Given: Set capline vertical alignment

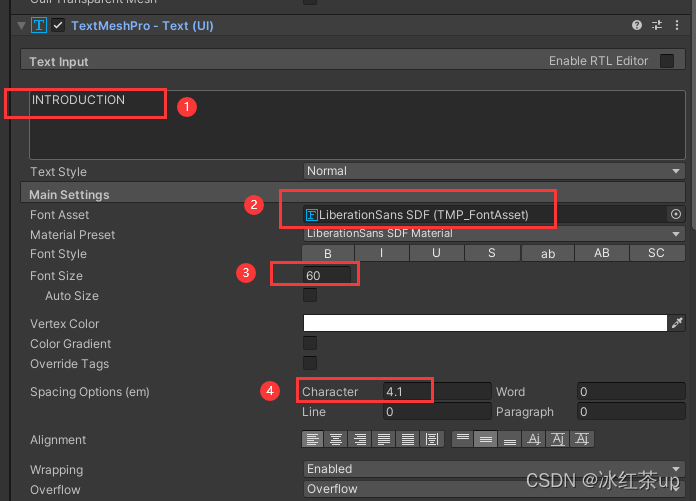Looking at the screenshot, I should coord(582,439).
